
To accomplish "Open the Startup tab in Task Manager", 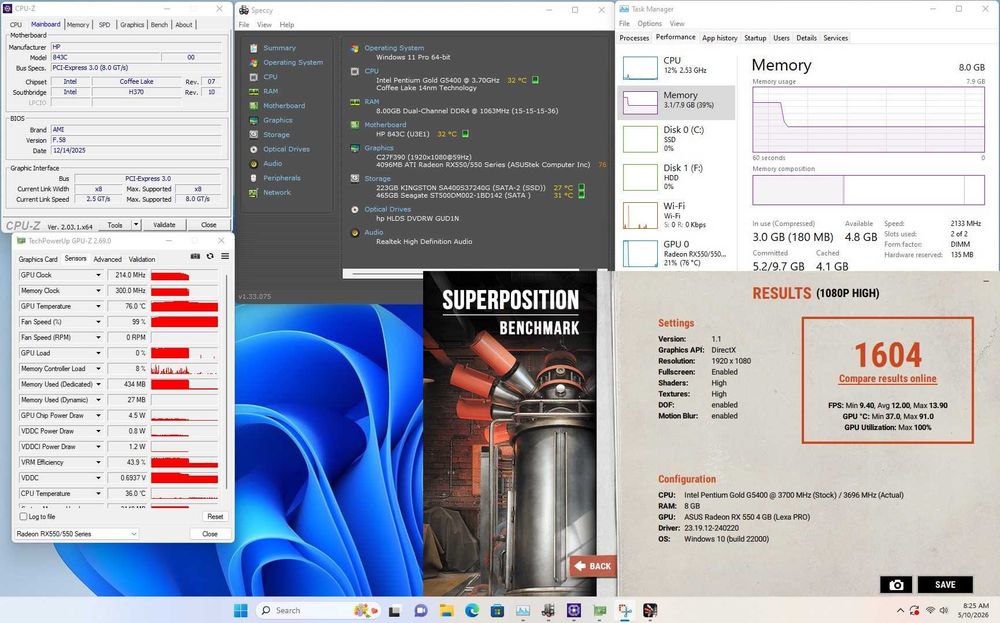I will tap(755, 38).
